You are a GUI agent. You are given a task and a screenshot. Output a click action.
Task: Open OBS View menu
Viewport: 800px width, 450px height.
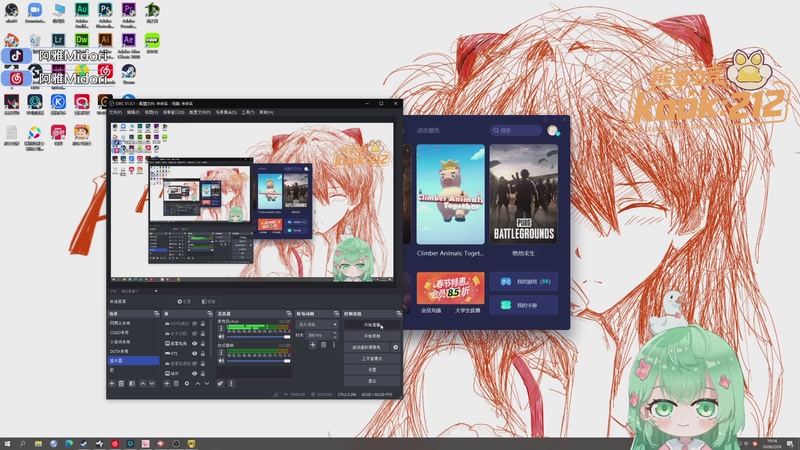pyautogui.click(x=151, y=112)
